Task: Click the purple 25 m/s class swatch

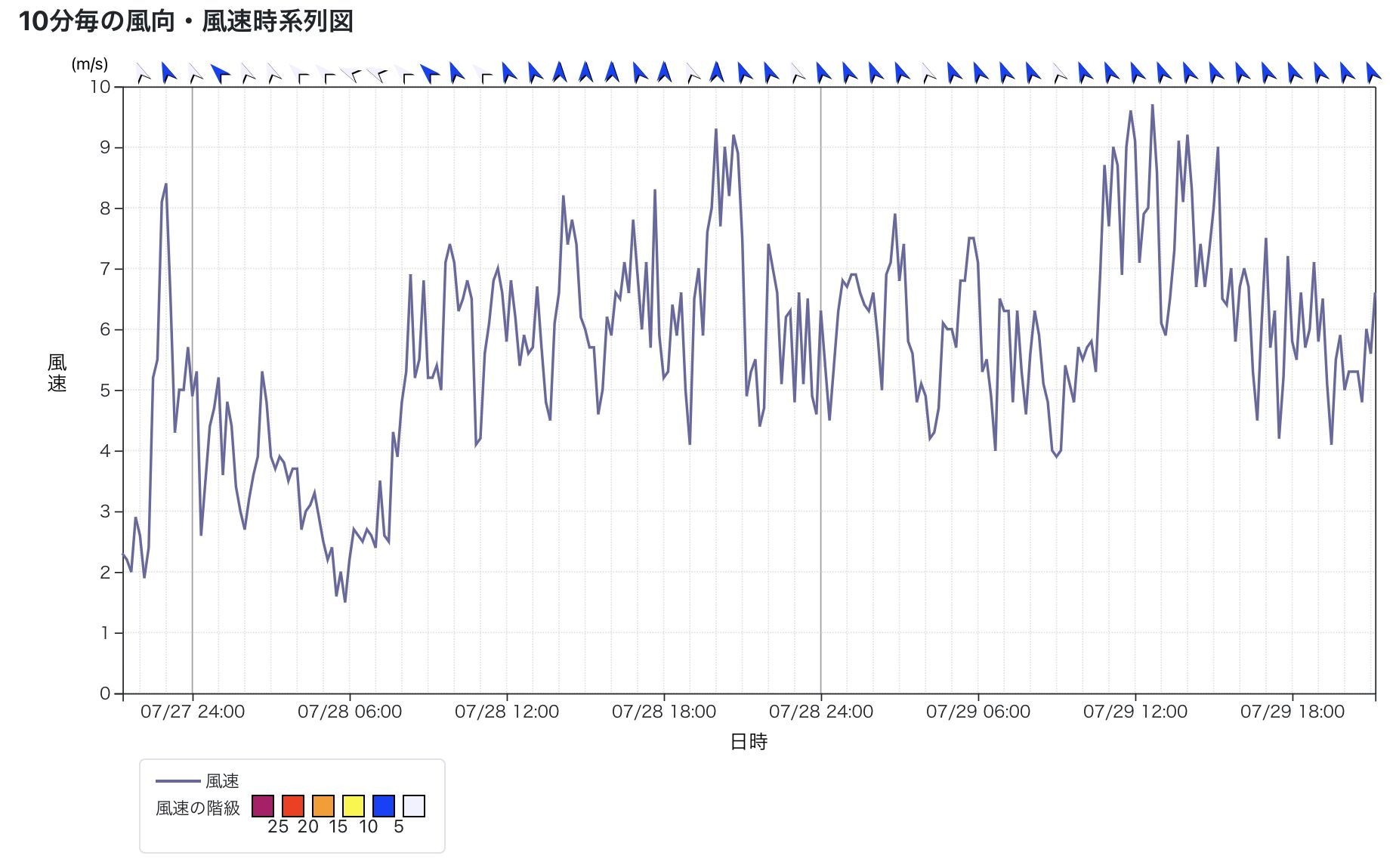Action: tap(262, 806)
